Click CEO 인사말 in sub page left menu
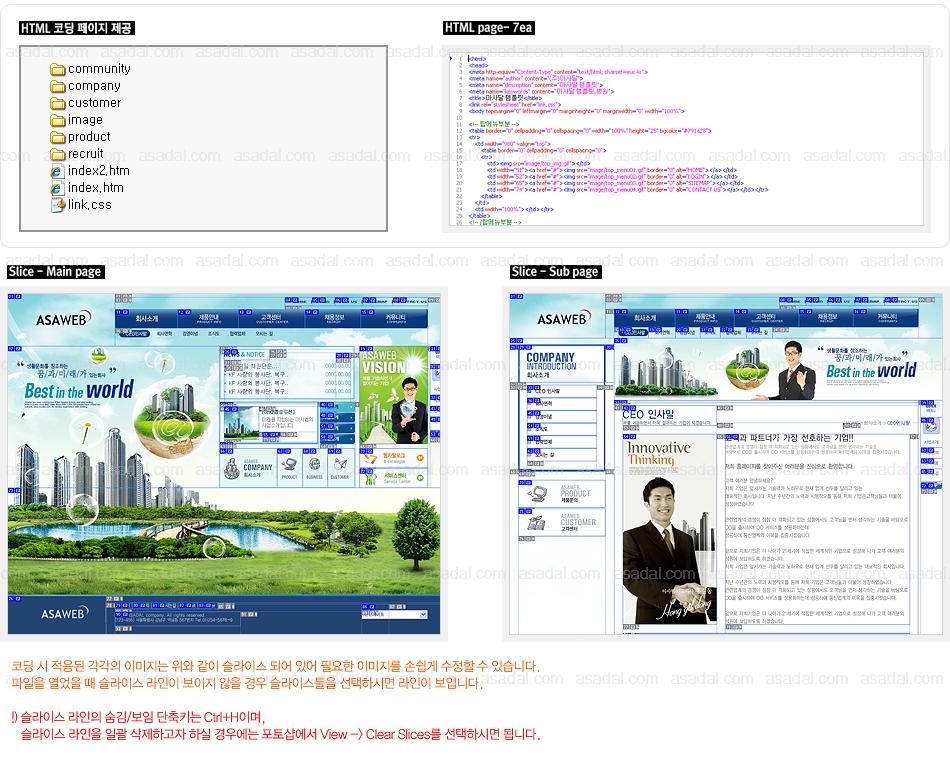Viewport: 950px width, 760px height. 548,390
